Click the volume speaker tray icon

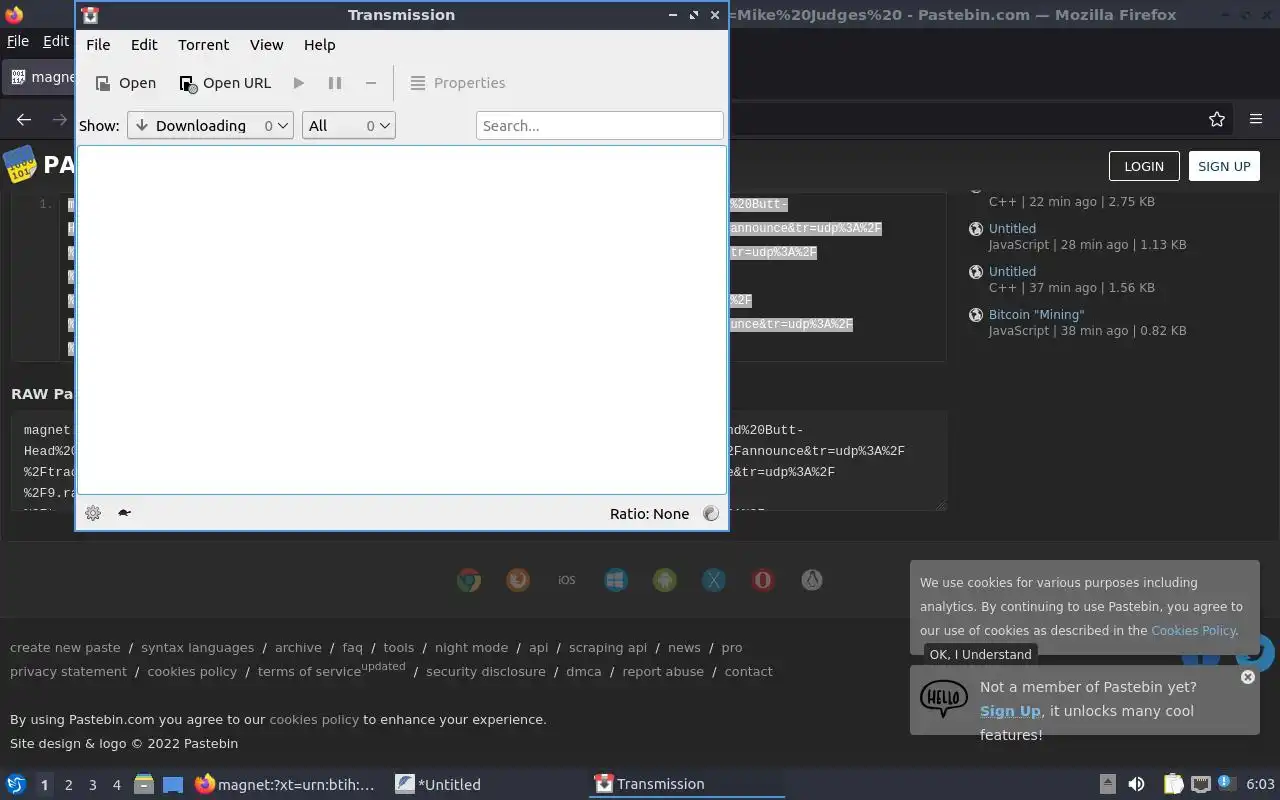[1136, 784]
